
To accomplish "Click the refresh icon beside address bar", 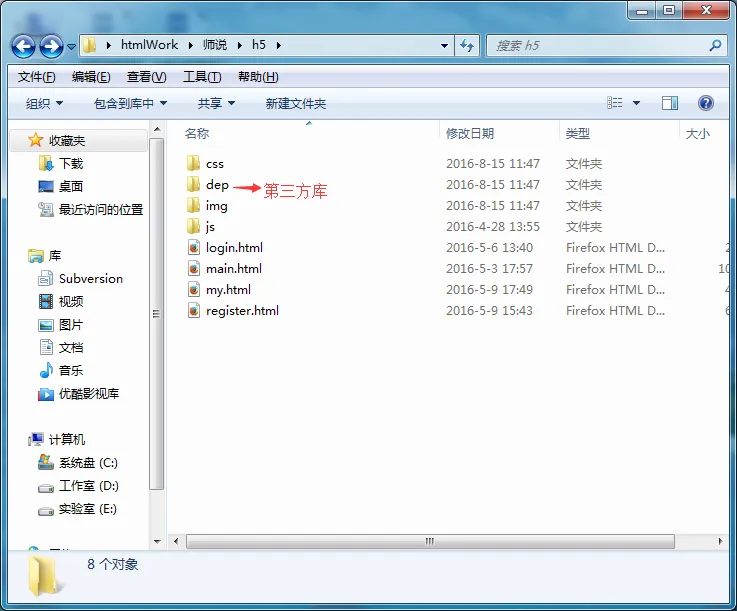I will [x=467, y=46].
